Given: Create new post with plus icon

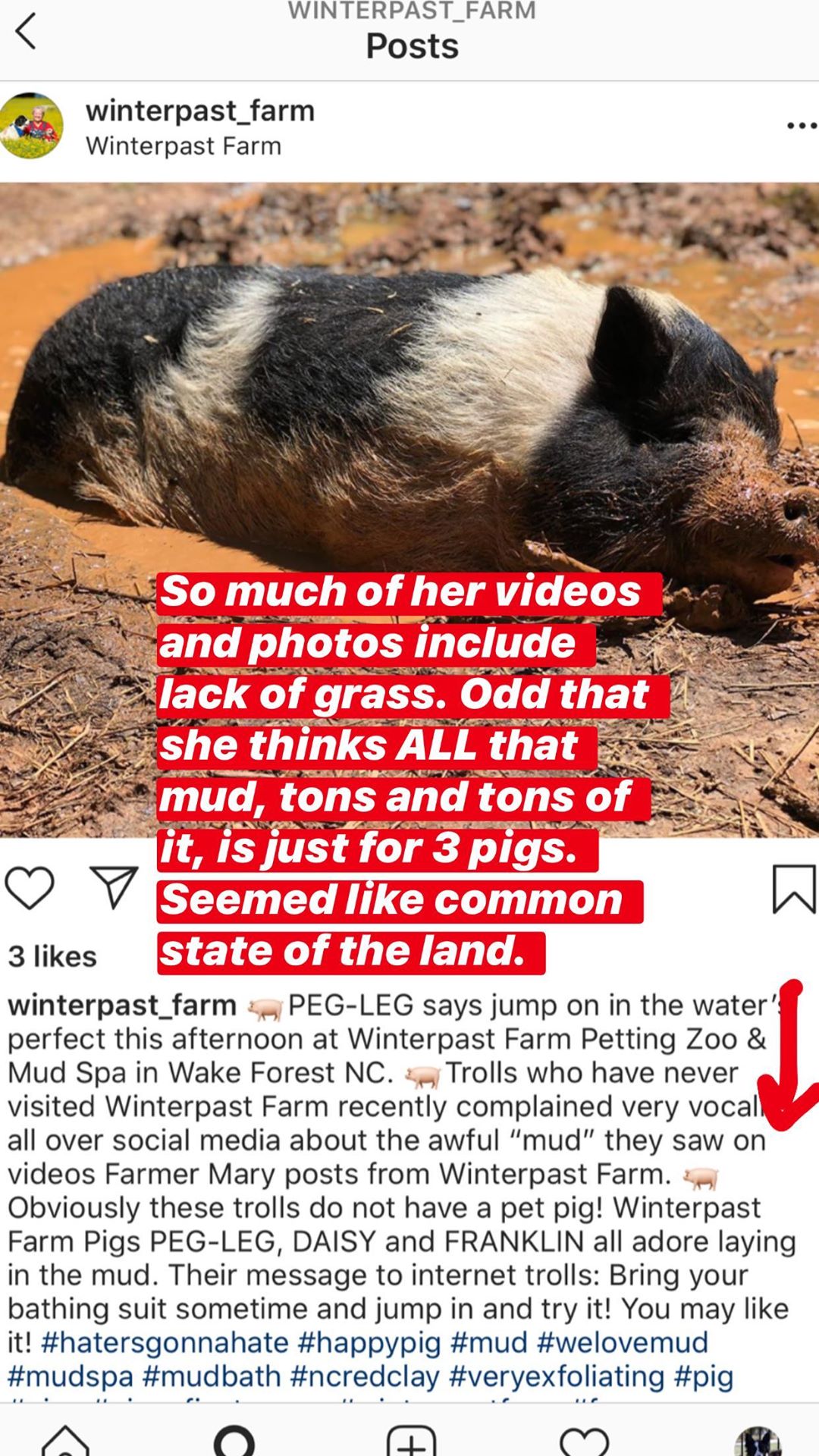Looking at the screenshot, I should click(x=412, y=1439).
